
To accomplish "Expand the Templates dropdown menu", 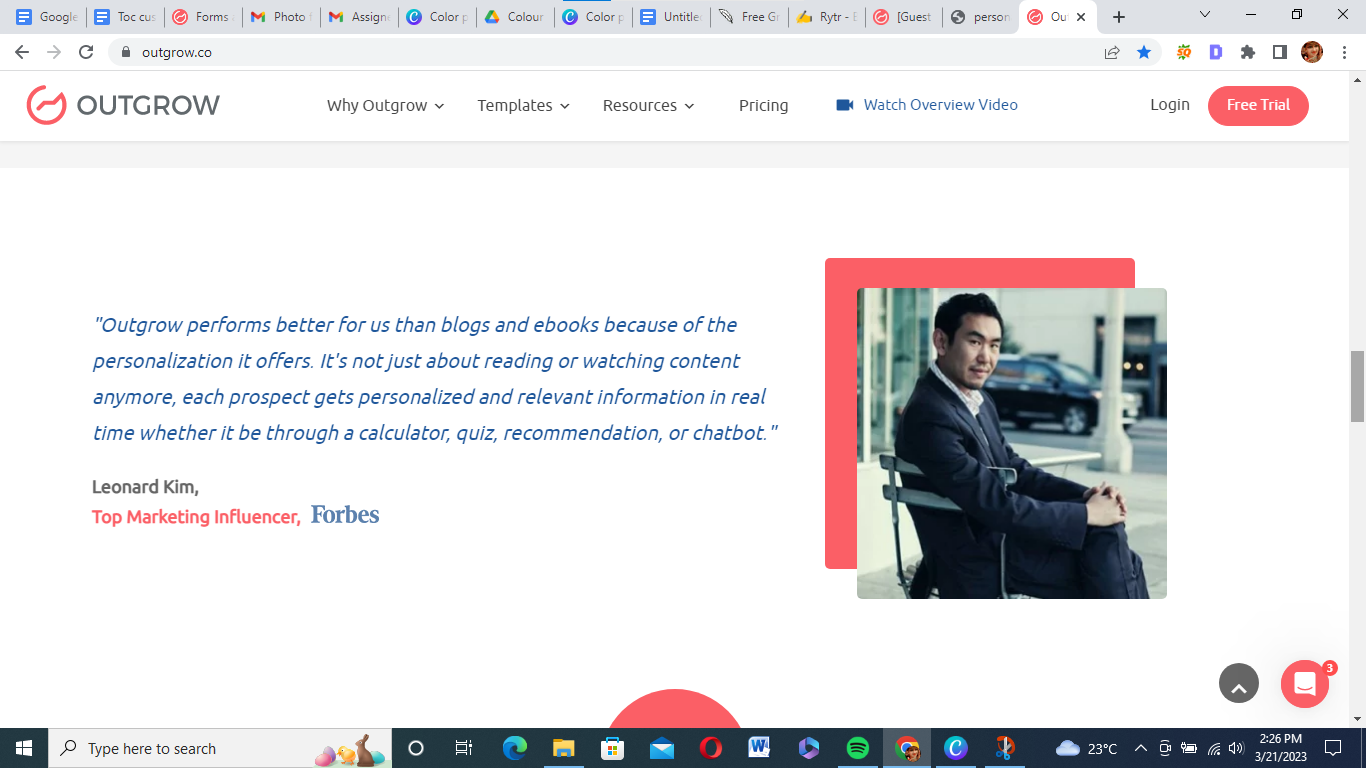I will [x=523, y=105].
